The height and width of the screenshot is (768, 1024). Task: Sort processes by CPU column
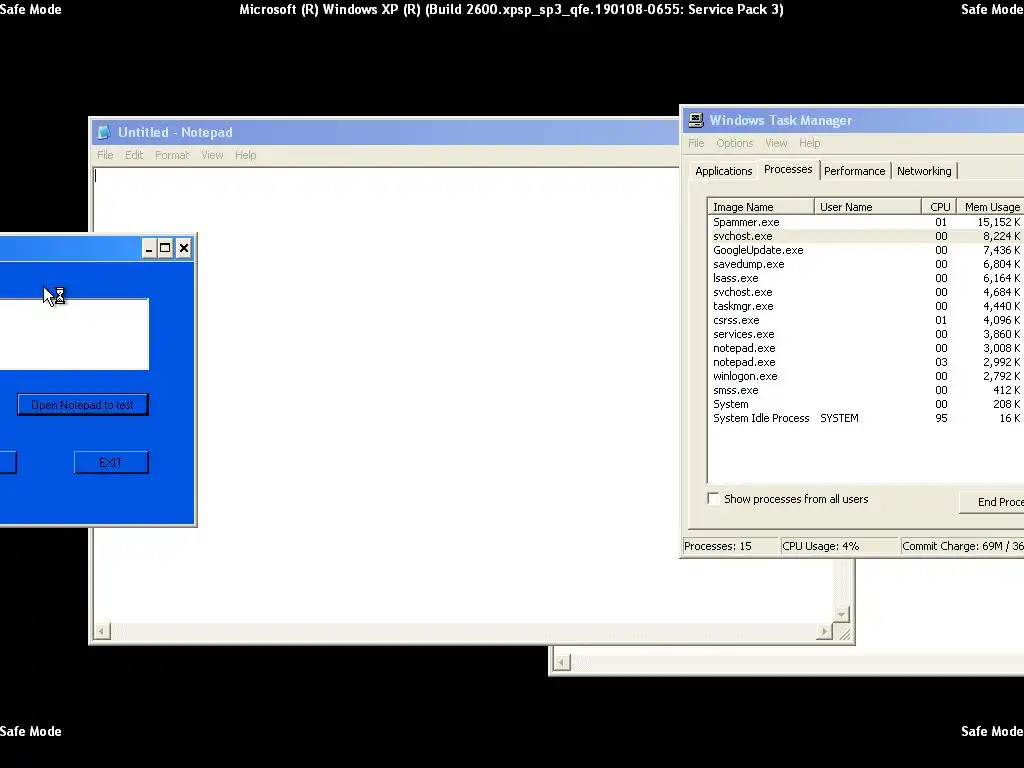point(939,207)
